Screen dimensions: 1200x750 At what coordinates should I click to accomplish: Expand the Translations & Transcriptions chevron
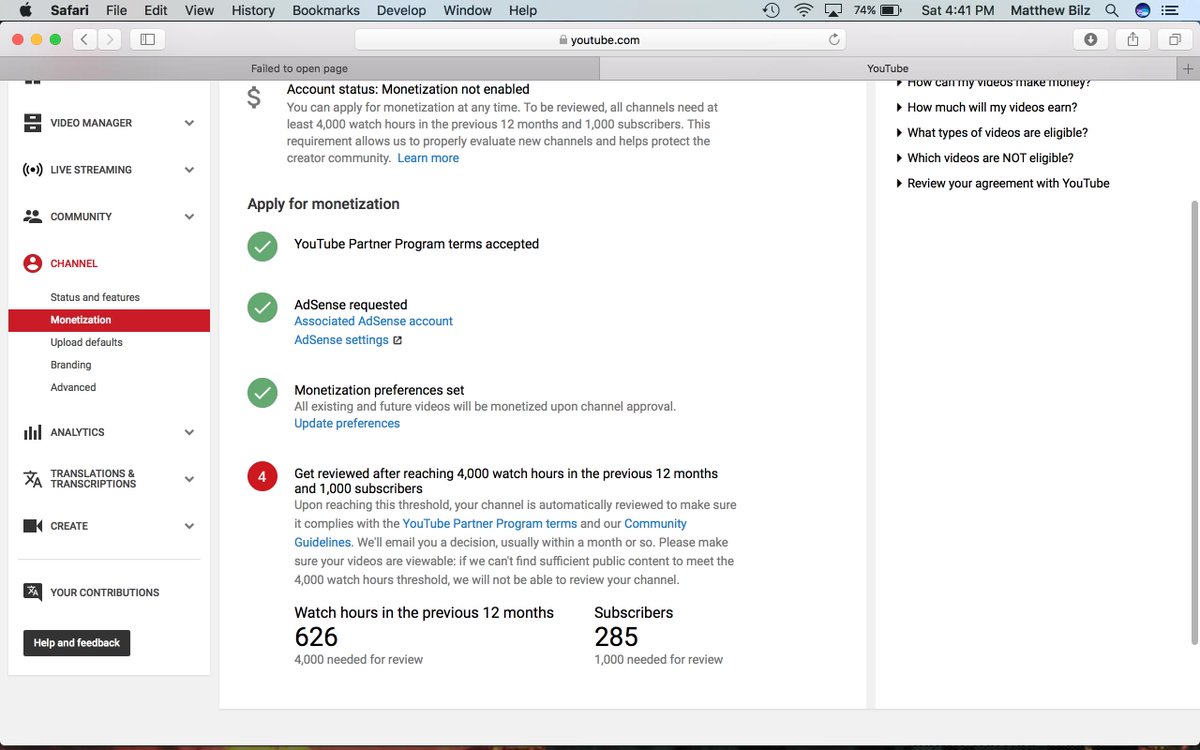pyautogui.click(x=189, y=479)
